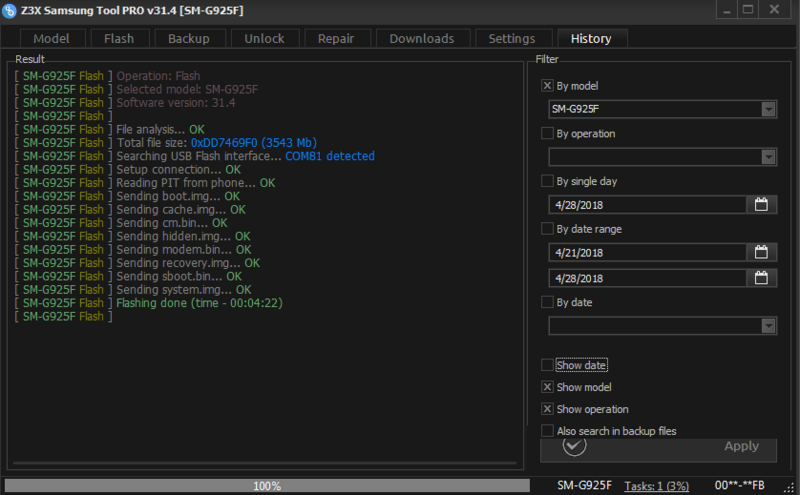Open the Backup tab
Viewport: 800px width, 495px height.
189,39
